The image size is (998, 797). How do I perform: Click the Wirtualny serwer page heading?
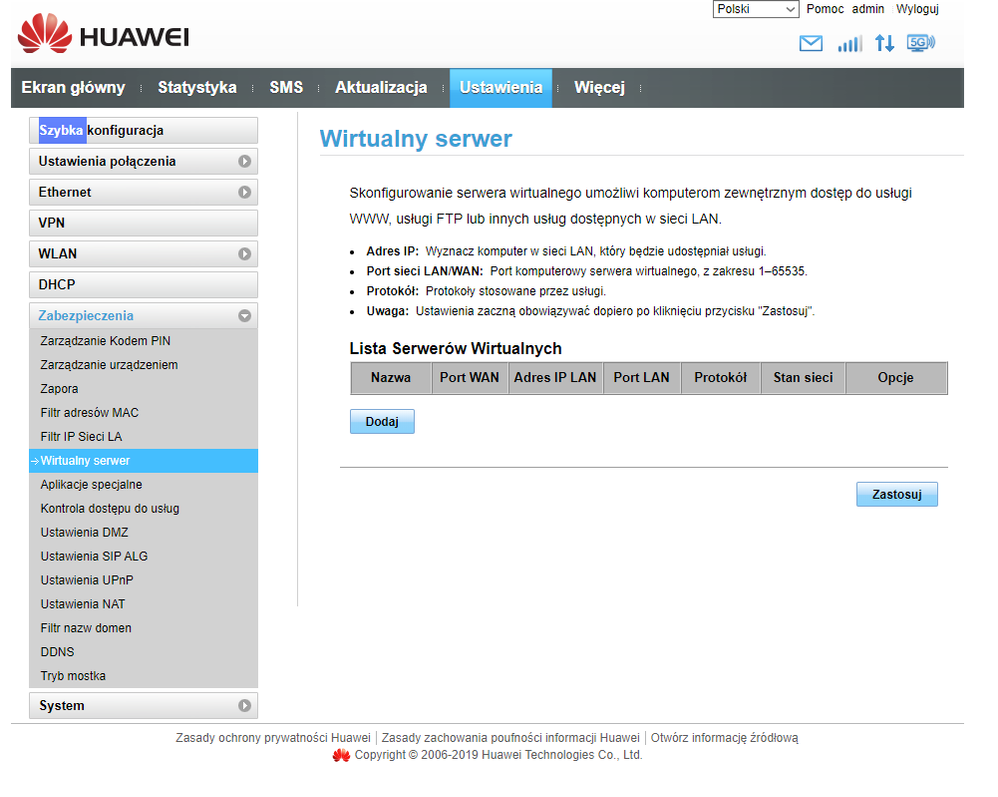tap(416, 139)
